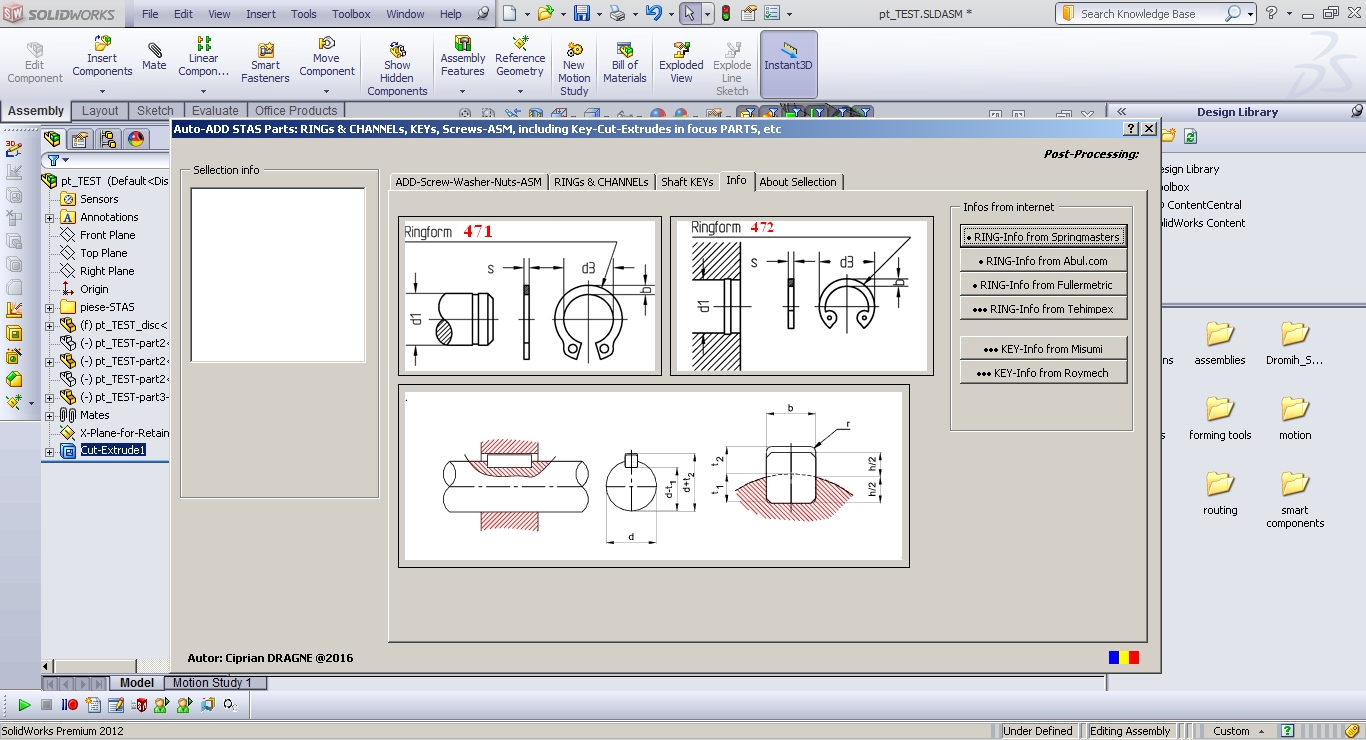Select the Move Component tool
The image size is (1366, 740).
click(326, 57)
